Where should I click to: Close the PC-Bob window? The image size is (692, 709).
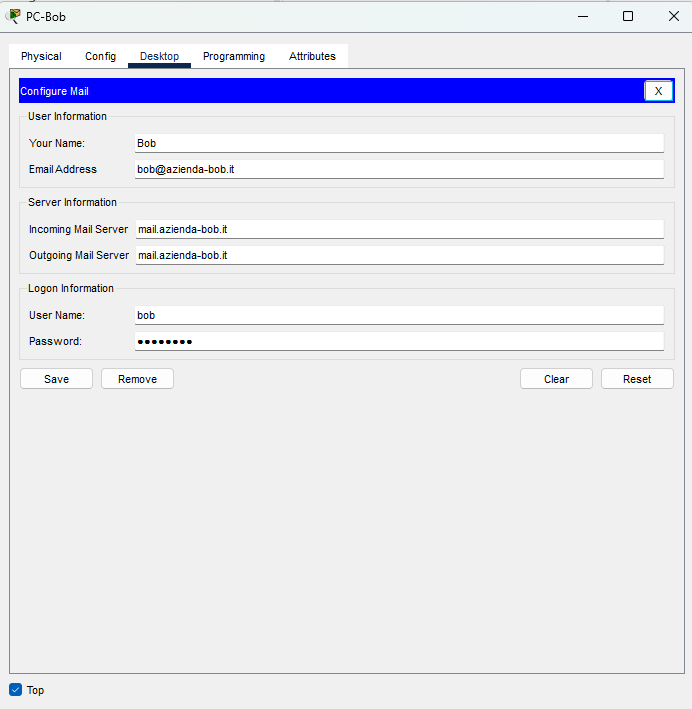click(673, 16)
